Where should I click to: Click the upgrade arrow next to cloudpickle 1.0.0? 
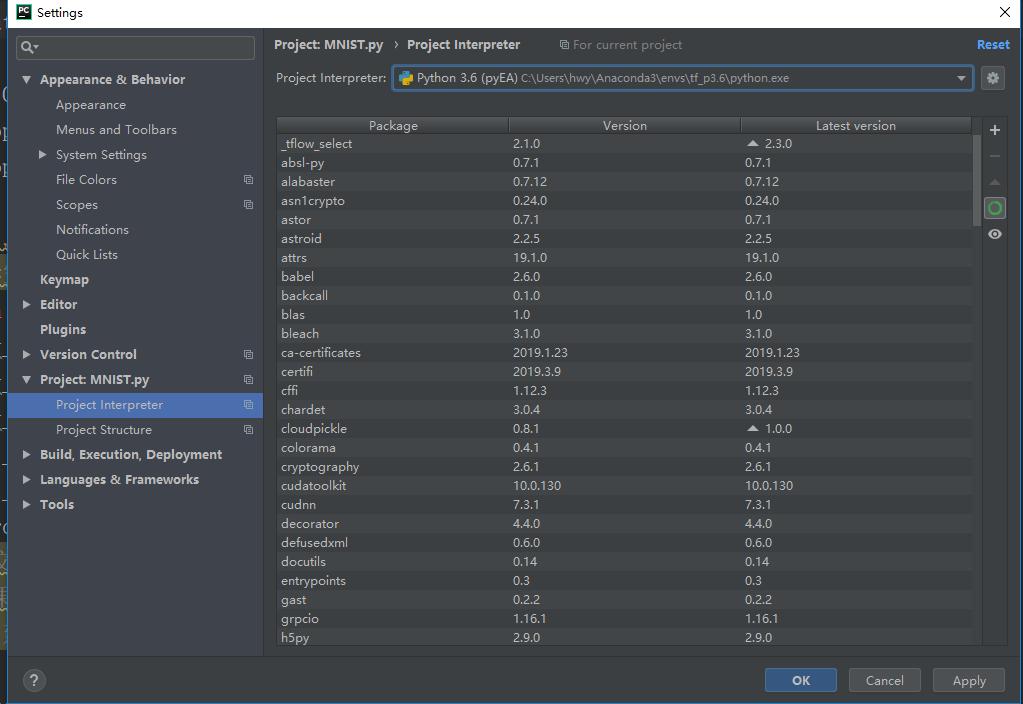[x=752, y=428]
